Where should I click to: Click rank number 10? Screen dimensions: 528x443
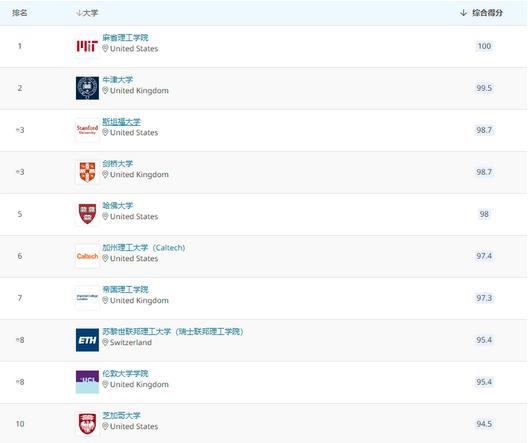[20, 424]
